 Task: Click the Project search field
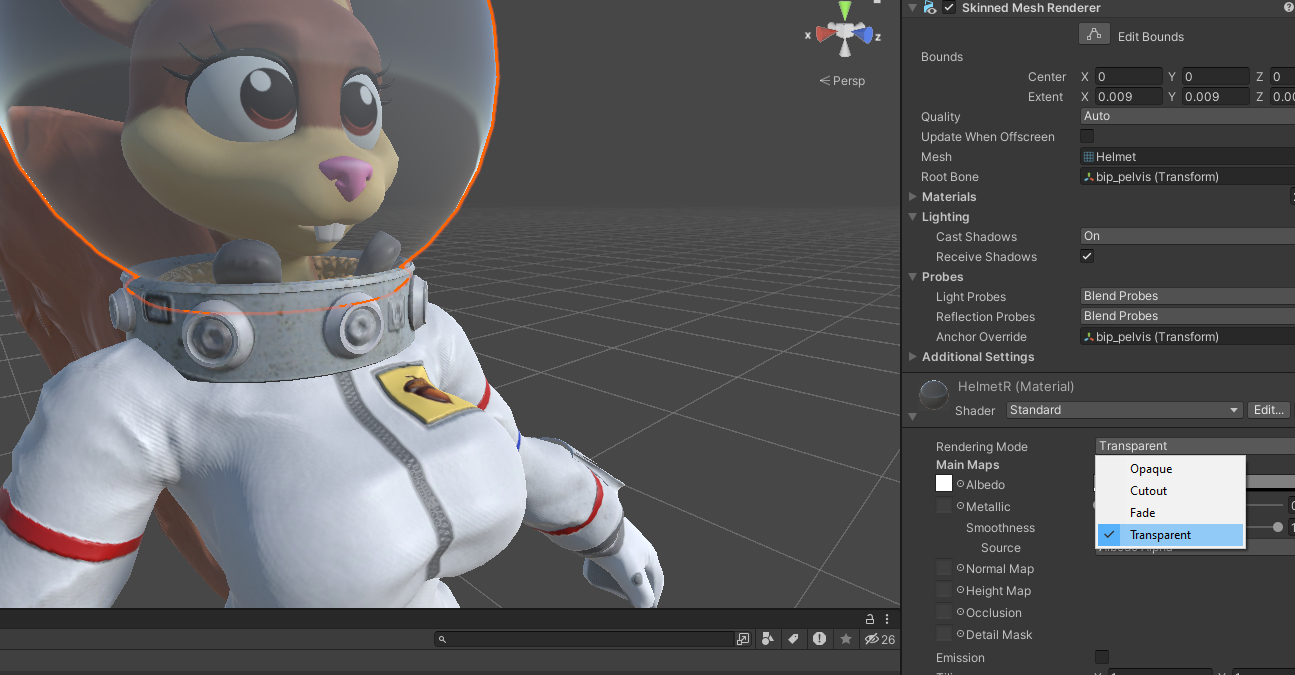(585, 639)
